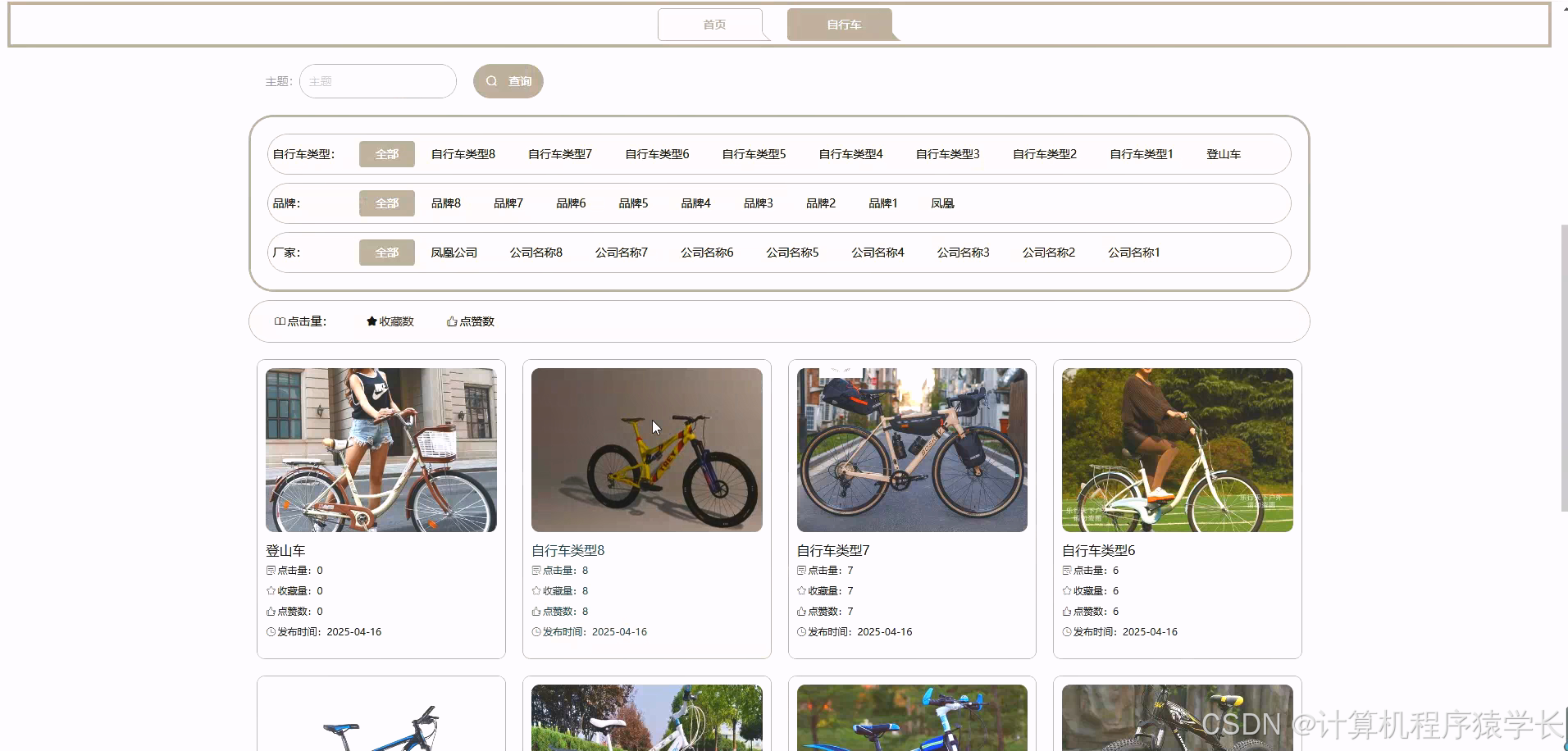This screenshot has width=1568, height=751.
Task: Choose brand 品牌1
Action: (882, 203)
